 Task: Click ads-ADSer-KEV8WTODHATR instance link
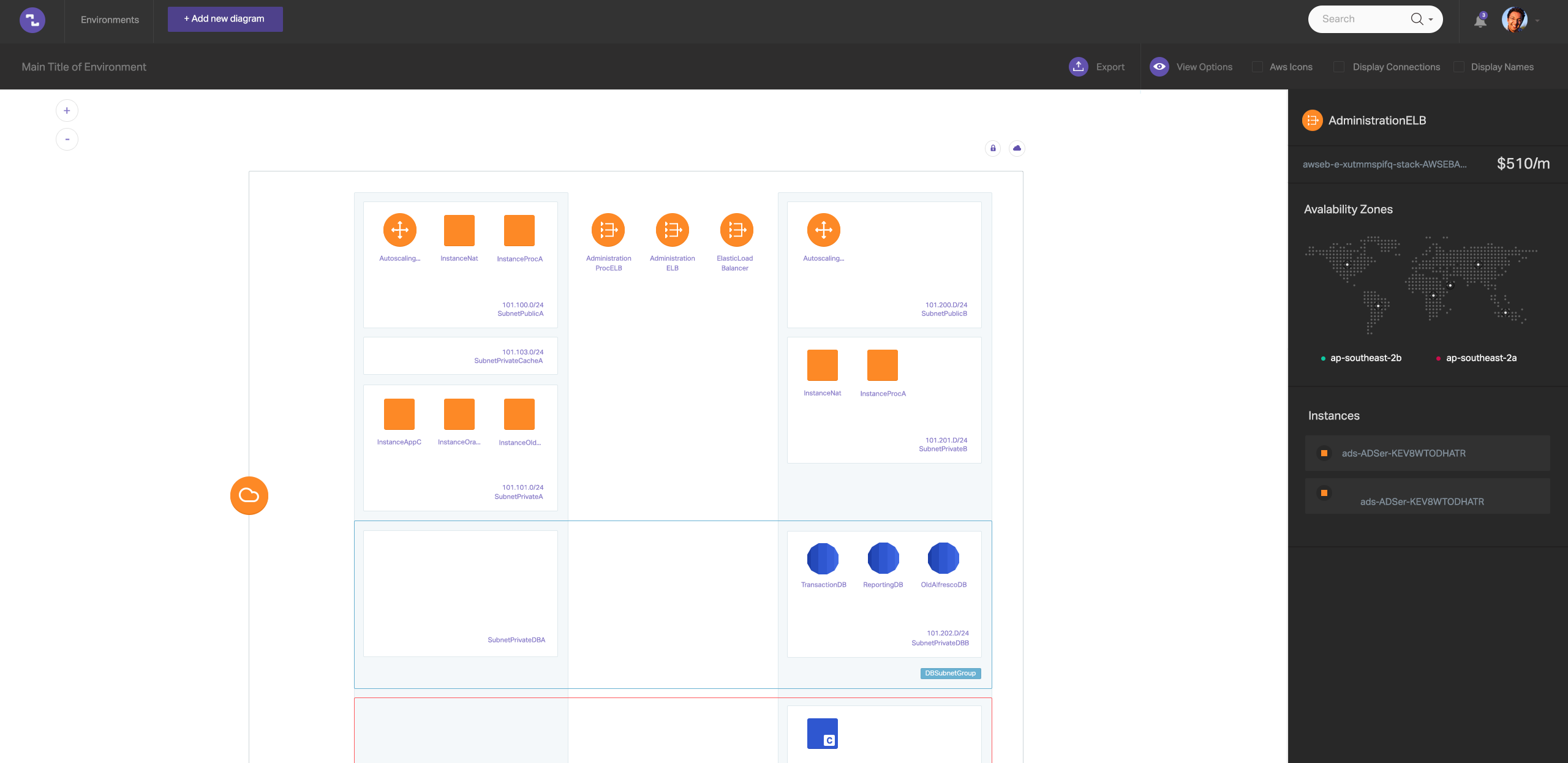coord(1404,453)
